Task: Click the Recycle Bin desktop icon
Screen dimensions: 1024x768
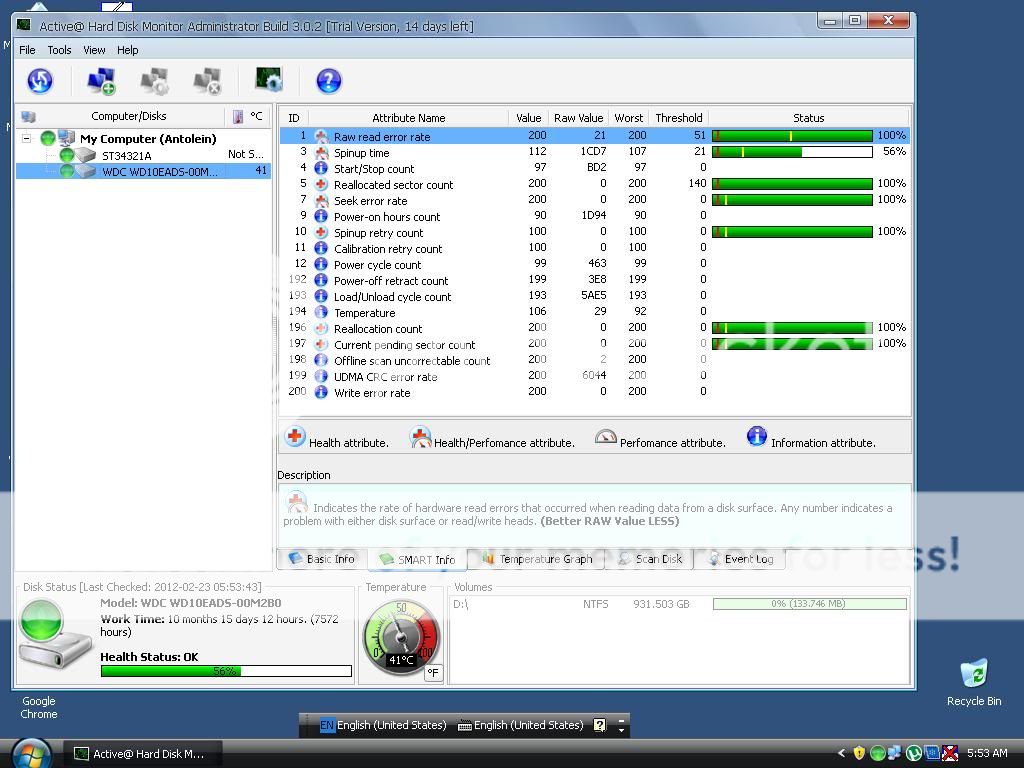Action: coord(973,676)
